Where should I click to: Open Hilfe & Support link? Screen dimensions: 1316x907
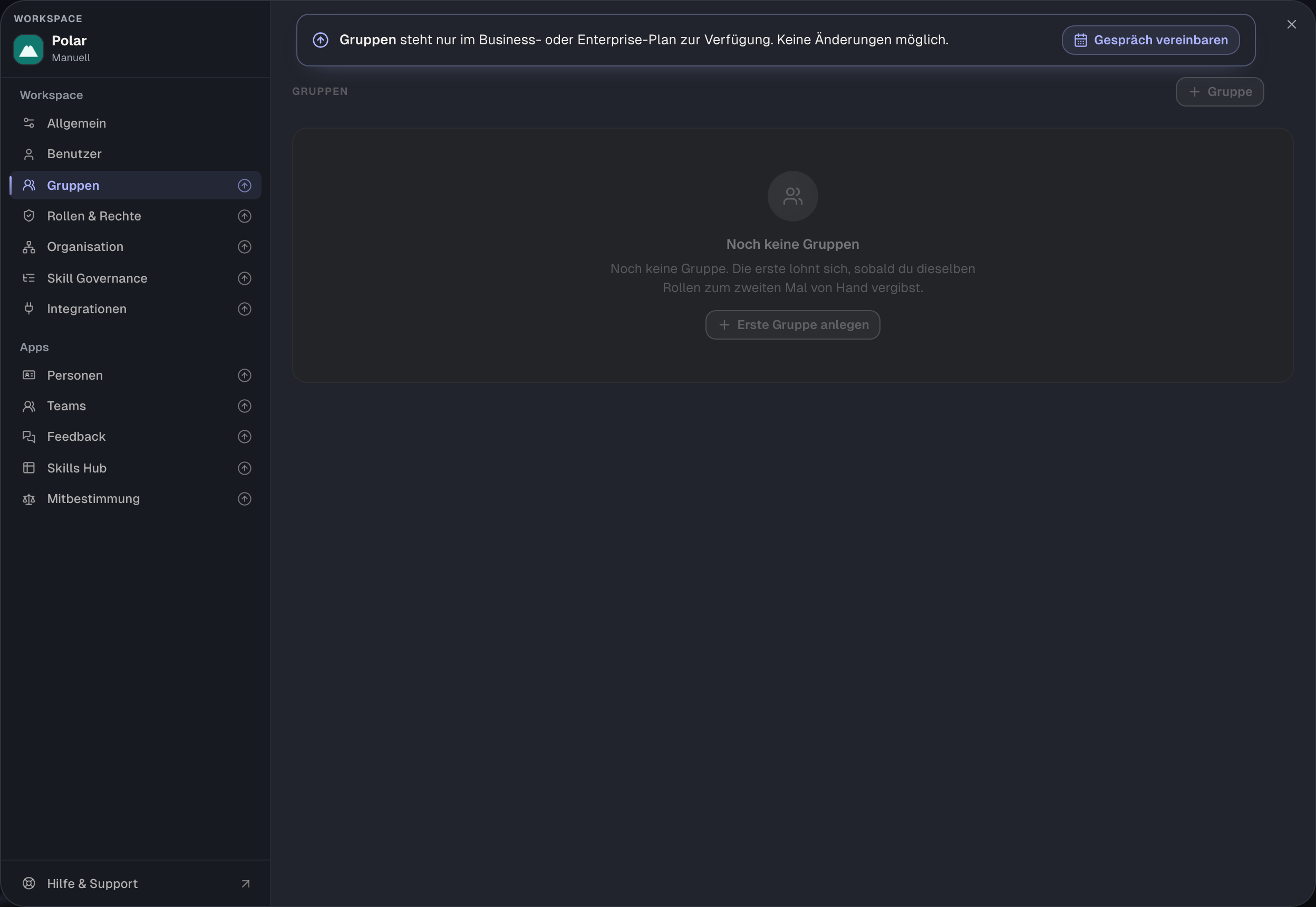click(135, 884)
